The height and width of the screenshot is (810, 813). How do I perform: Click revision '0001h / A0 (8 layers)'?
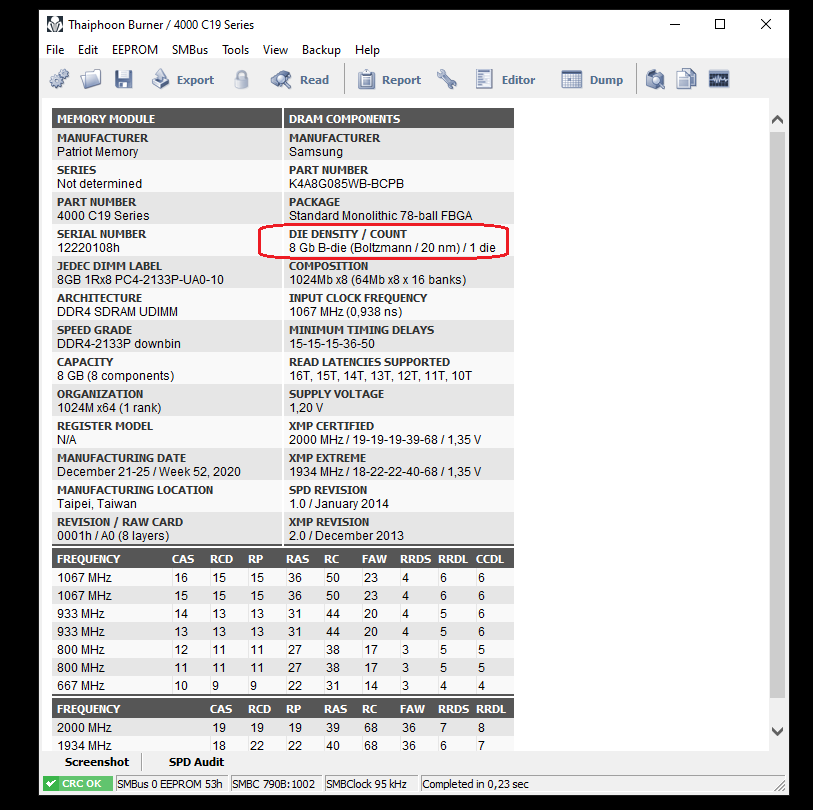(x=113, y=536)
